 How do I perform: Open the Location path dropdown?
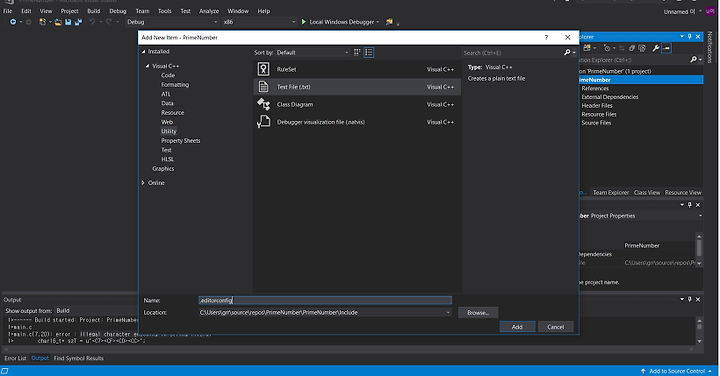(448, 313)
